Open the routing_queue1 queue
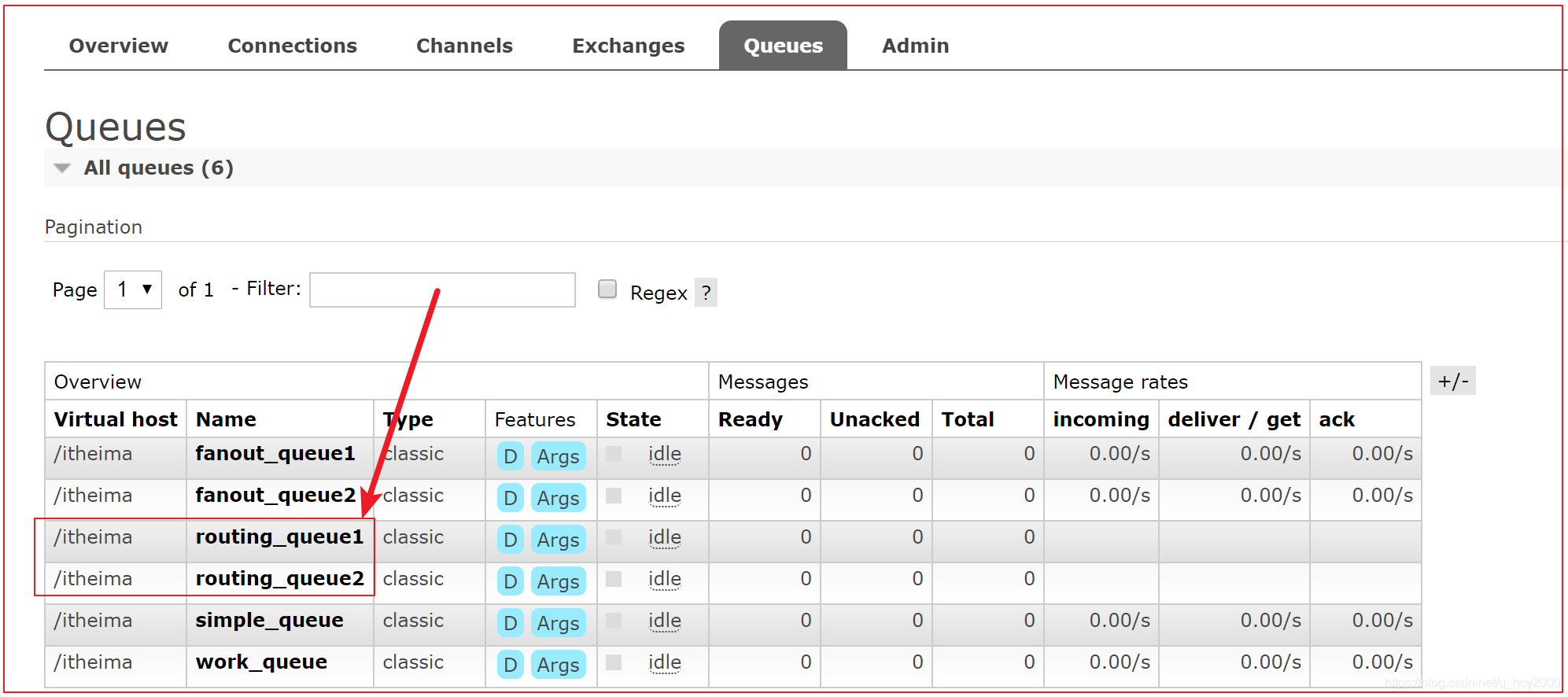1568x697 pixels. click(279, 537)
